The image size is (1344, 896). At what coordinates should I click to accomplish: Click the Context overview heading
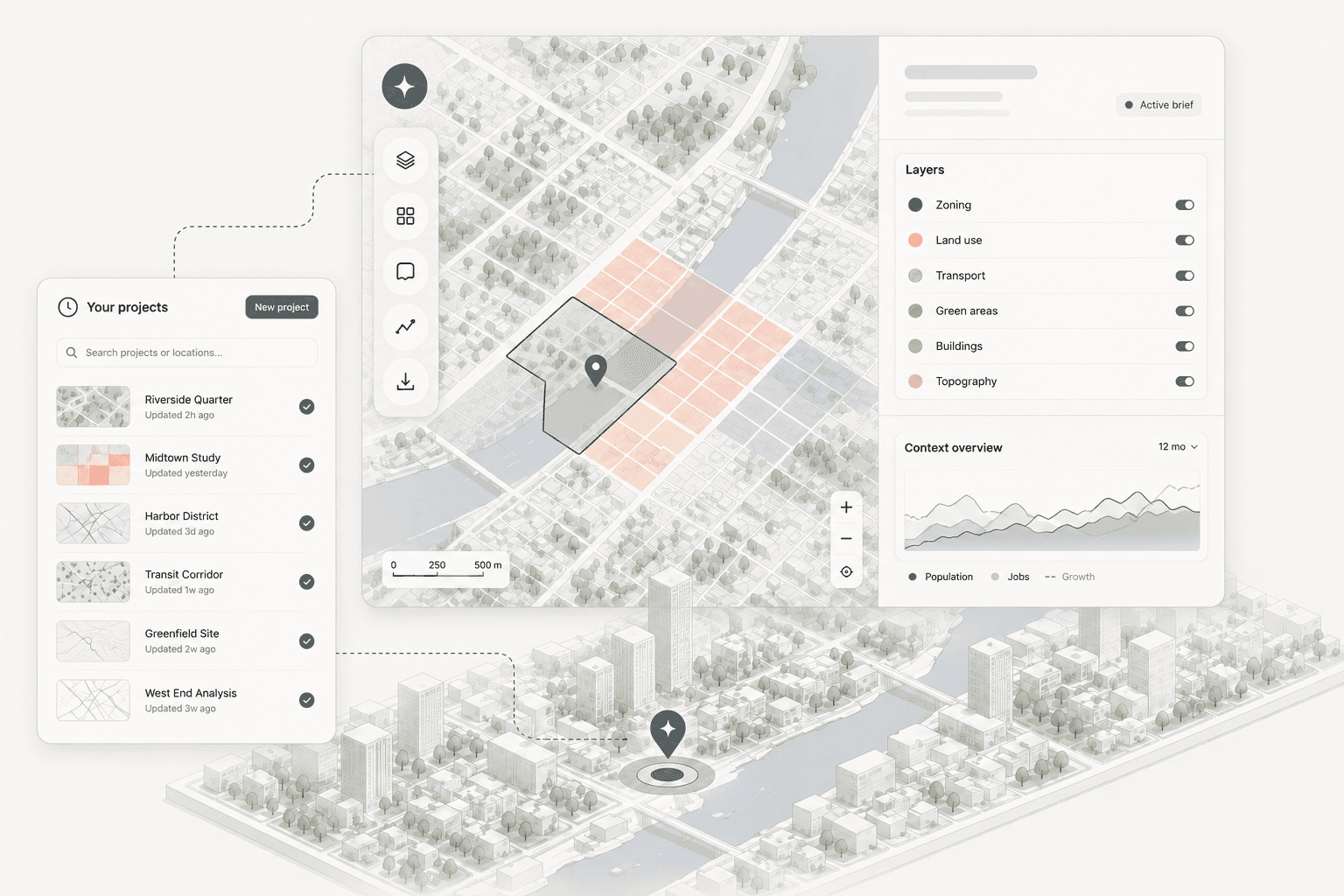[x=954, y=448]
